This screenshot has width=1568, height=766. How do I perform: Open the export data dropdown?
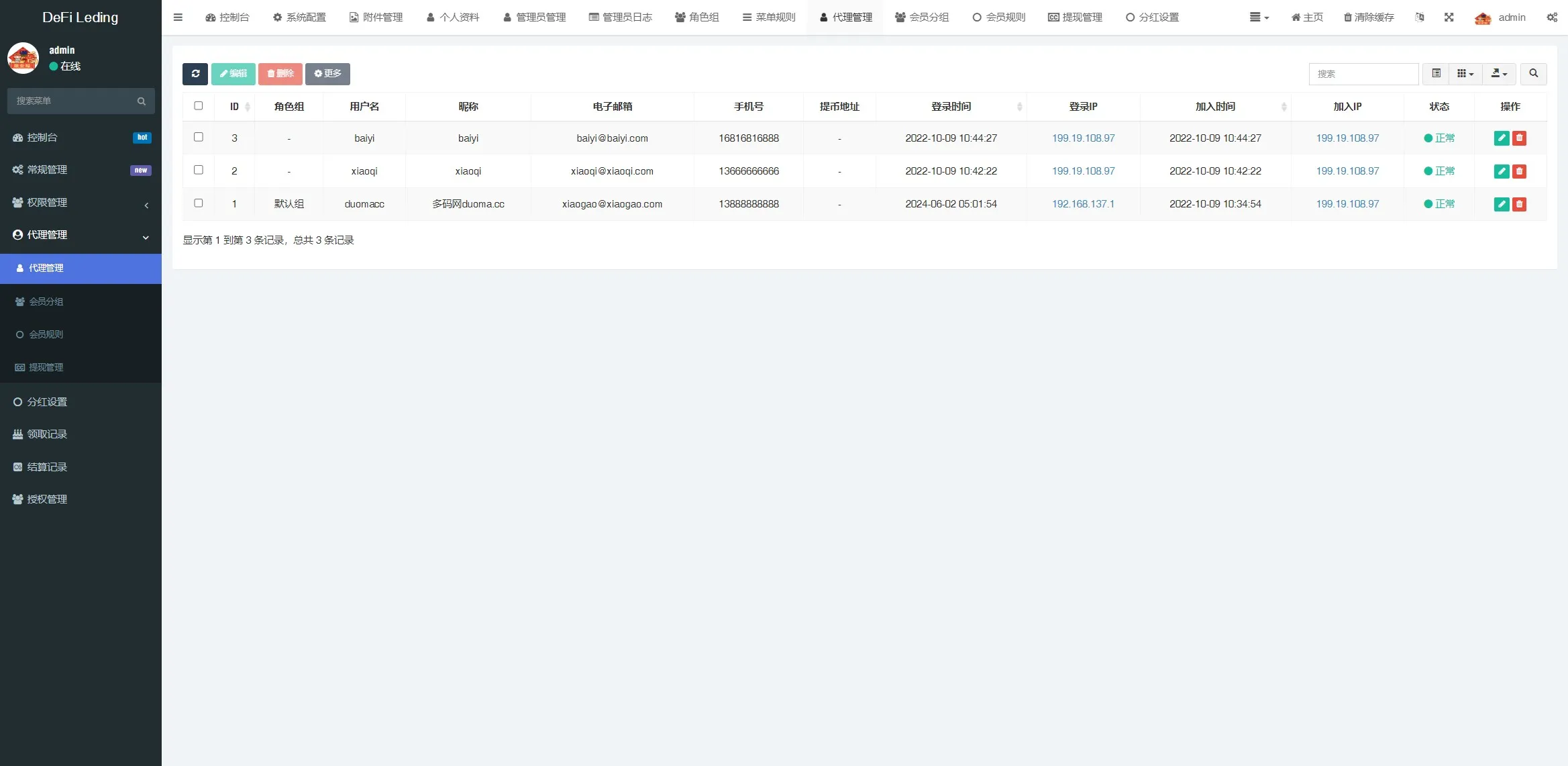click(x=1499, y=74)
